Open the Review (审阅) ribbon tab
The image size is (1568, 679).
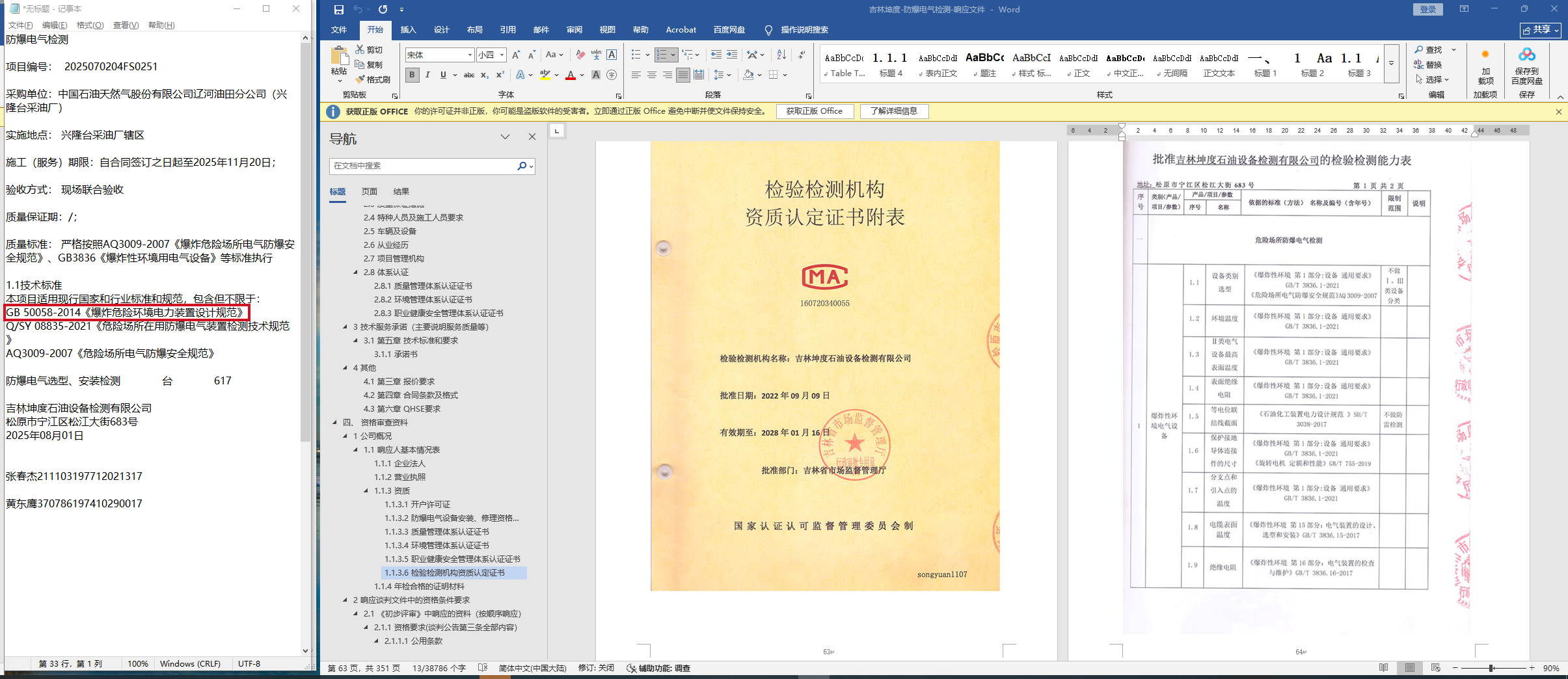point(574,30)
